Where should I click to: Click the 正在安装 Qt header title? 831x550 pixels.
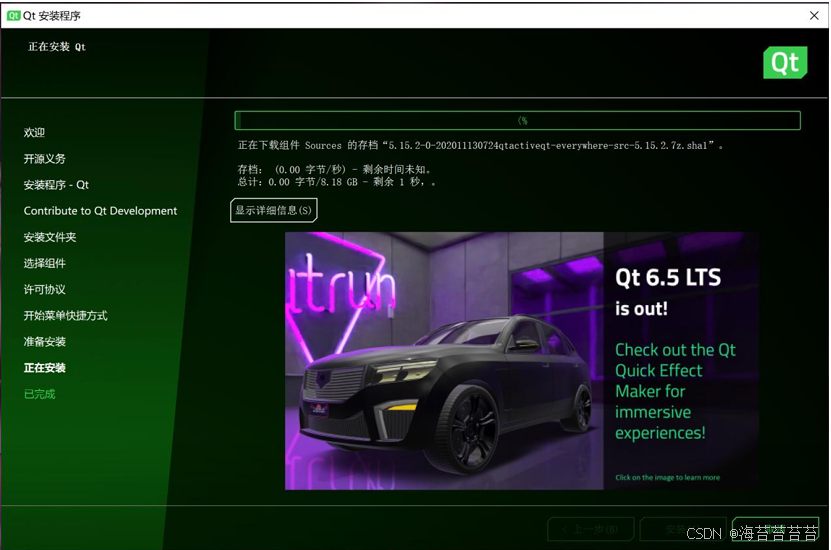pyautogui.click(x=57, y=47)
